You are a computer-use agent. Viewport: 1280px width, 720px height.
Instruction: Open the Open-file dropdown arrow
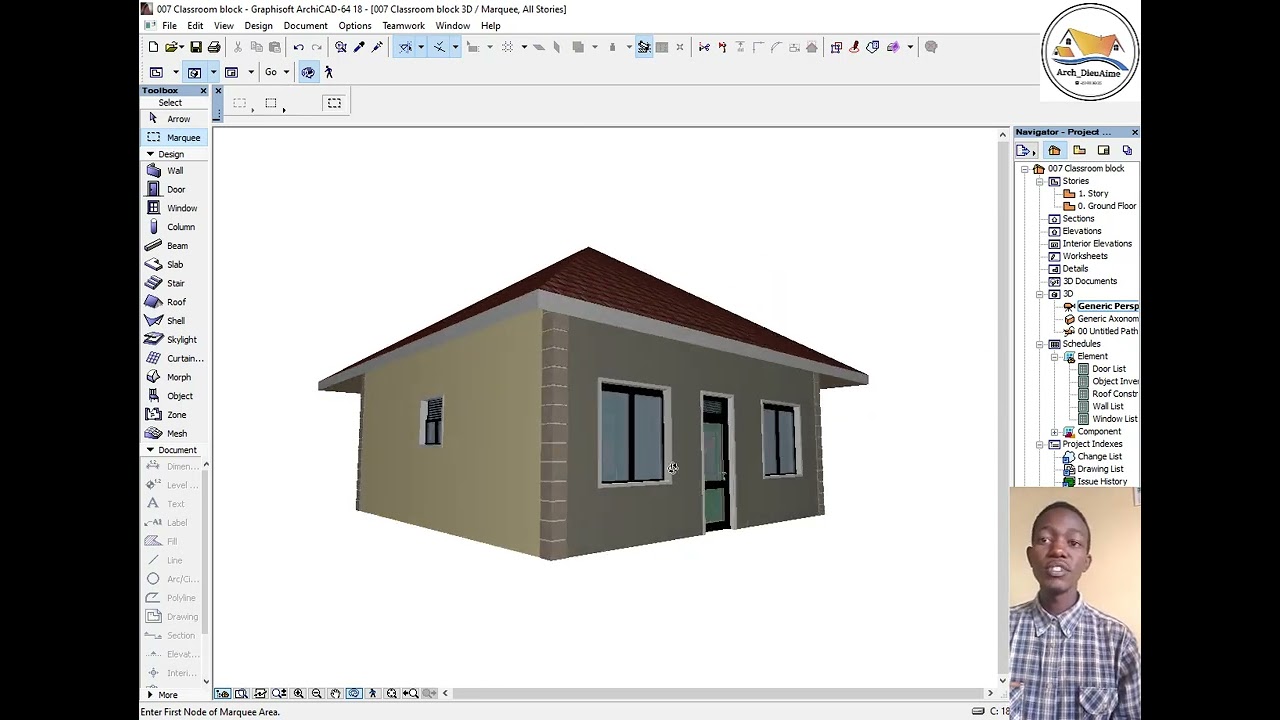184,47
